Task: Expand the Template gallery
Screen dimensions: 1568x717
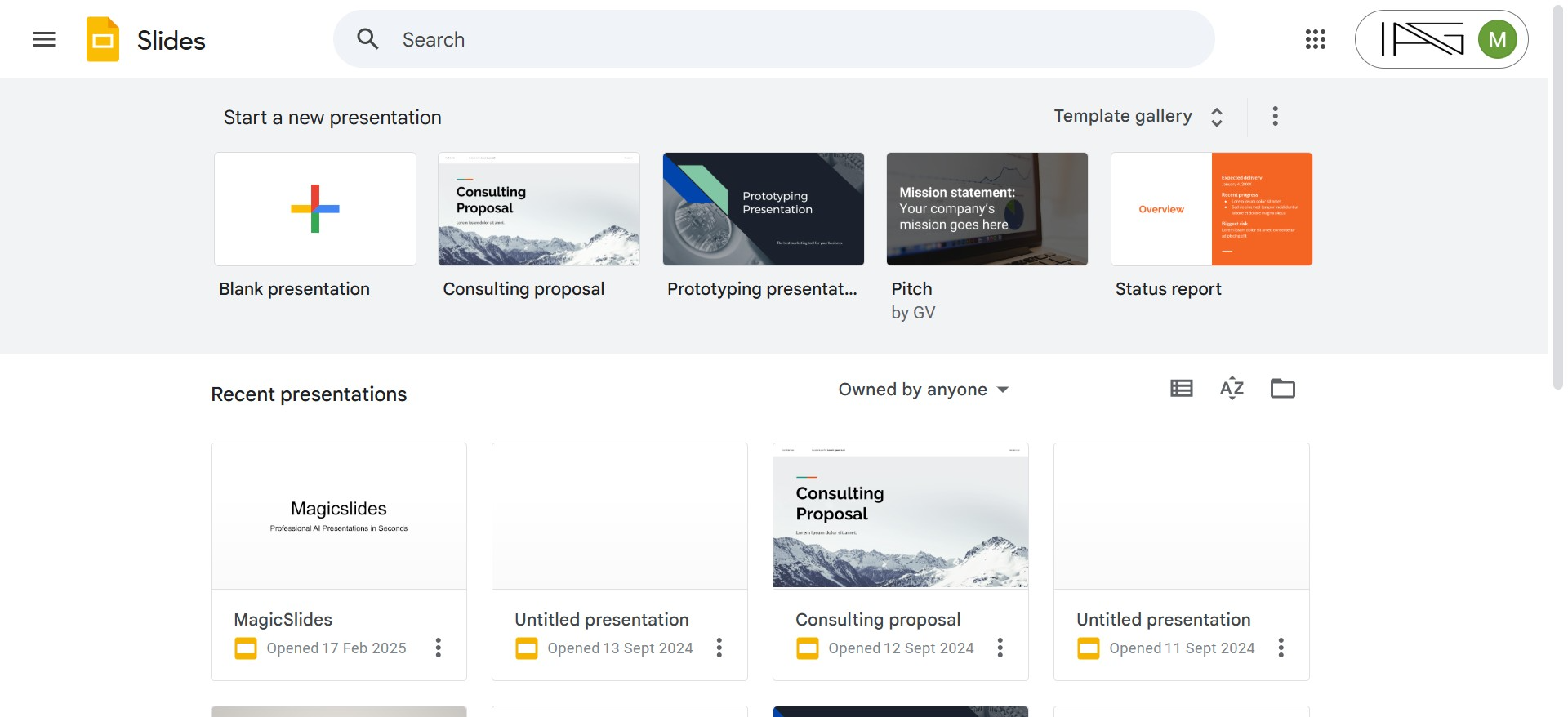Action: click(1138, 116)
